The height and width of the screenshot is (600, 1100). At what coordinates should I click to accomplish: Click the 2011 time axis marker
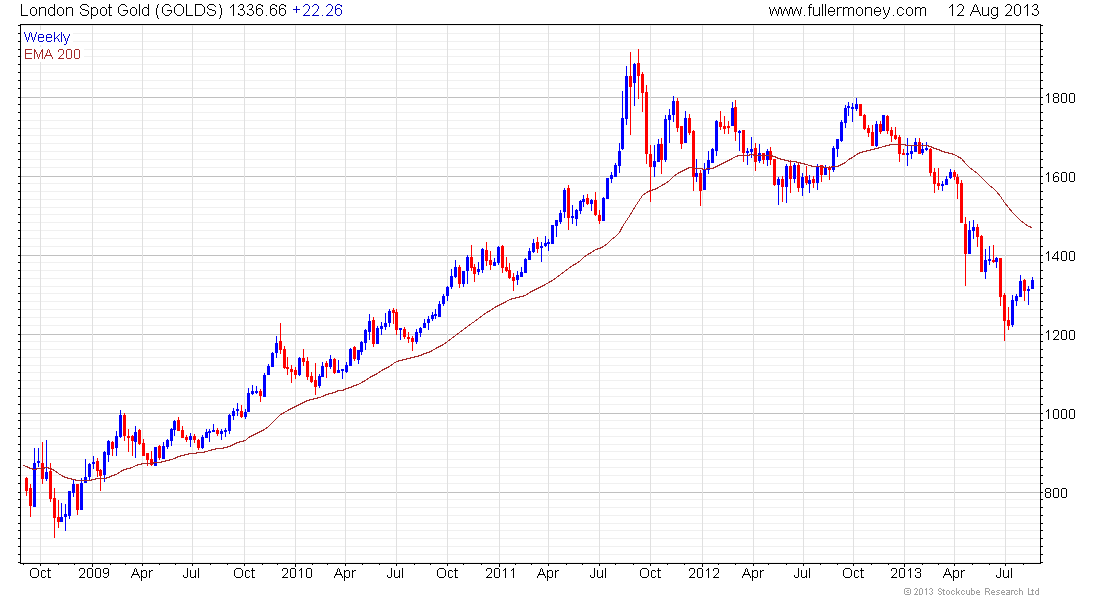(x=500, y=573)
